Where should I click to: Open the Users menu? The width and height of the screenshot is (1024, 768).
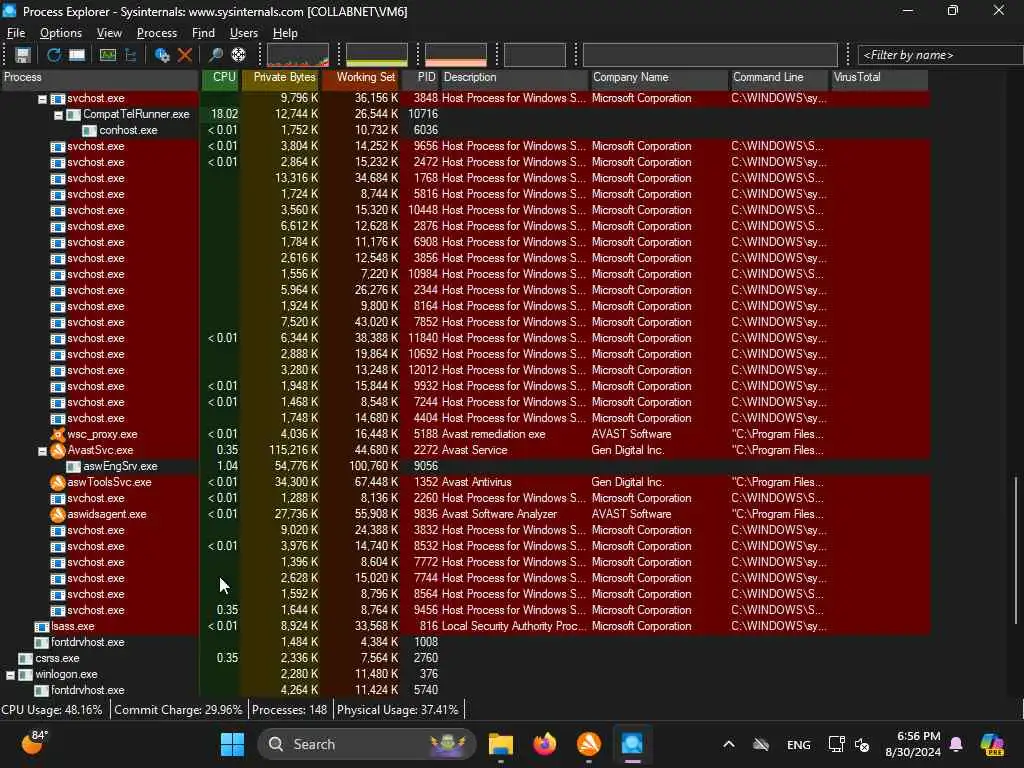tap(244, 33)
